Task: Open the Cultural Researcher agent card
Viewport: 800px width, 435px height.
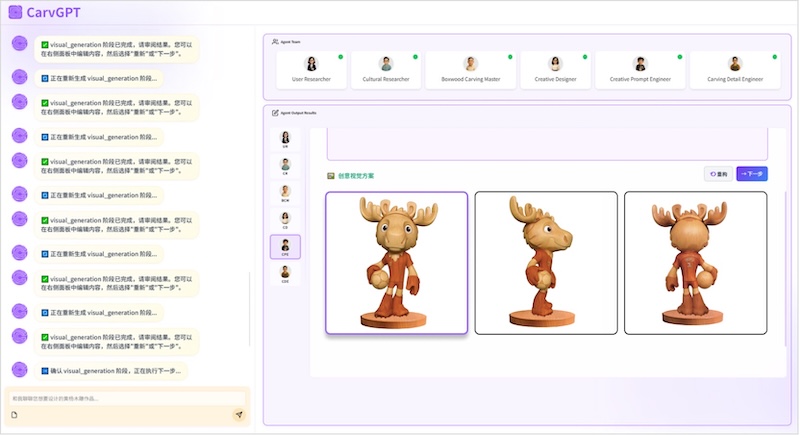Action: coord(386,70)
